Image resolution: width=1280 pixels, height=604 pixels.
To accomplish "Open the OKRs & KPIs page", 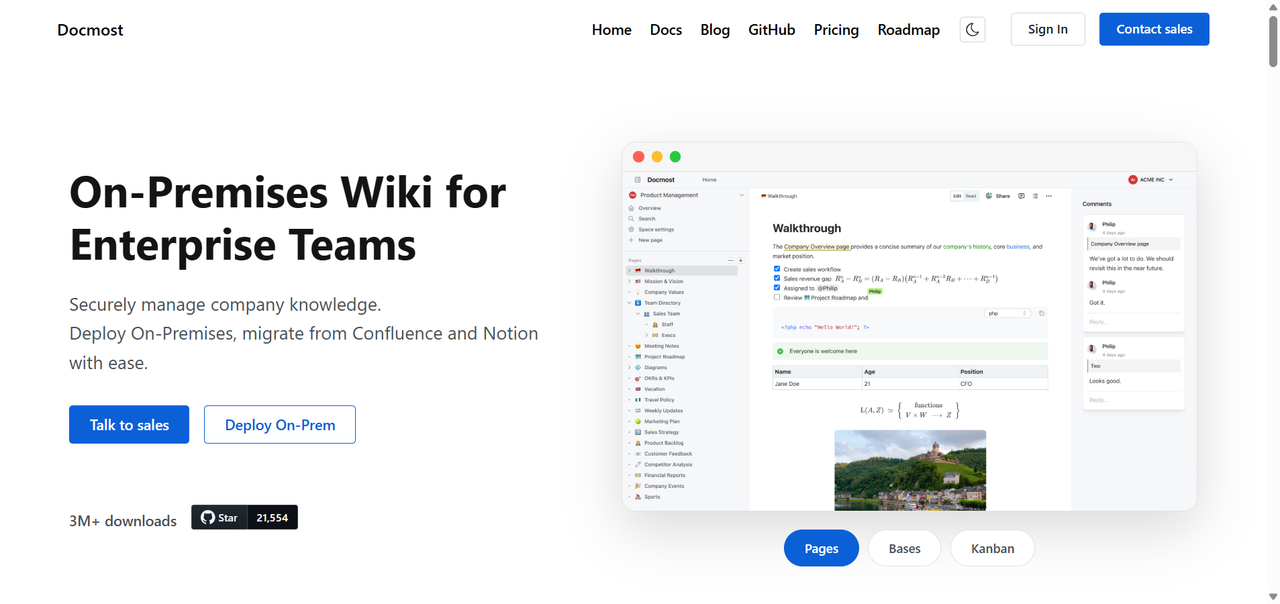I will (x=659, y=378).
